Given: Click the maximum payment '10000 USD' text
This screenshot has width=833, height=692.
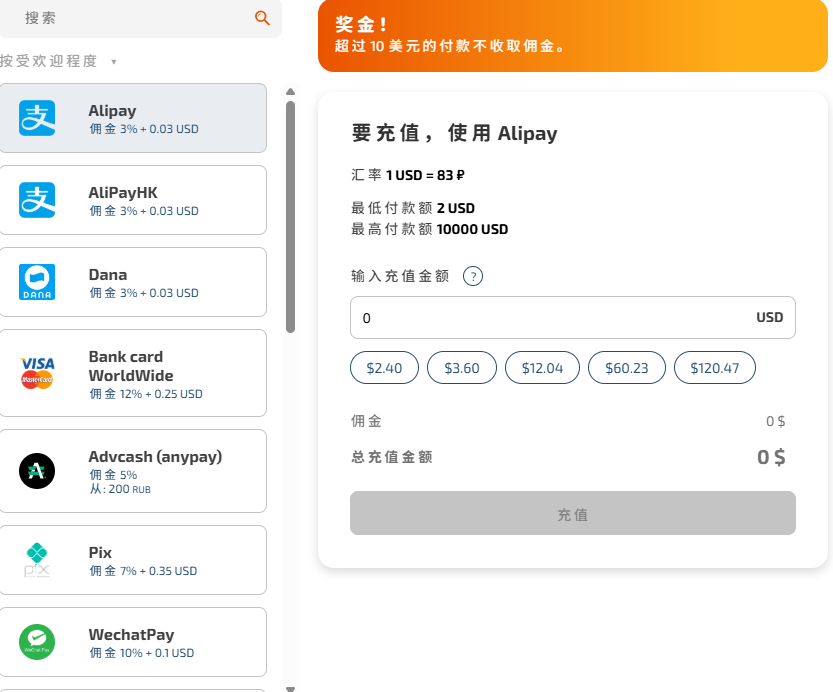Looking at the screenshot, I should [x=472, y=229].
